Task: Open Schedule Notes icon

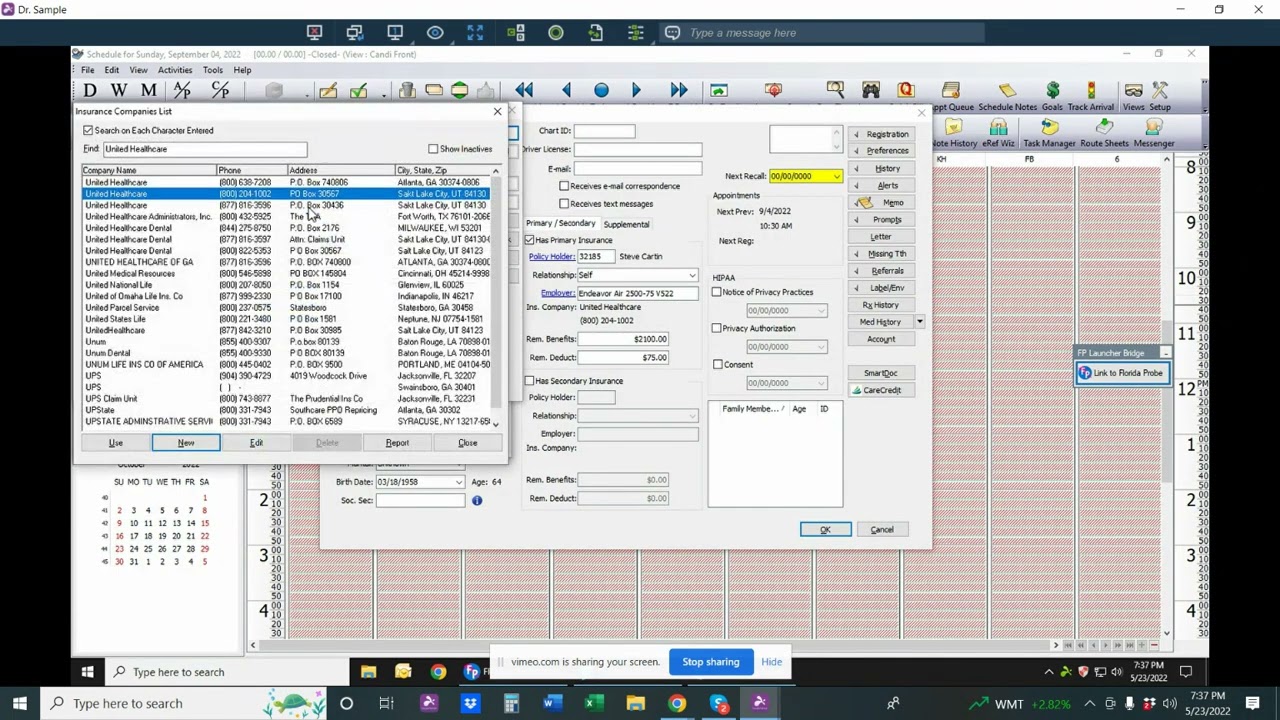Action: [x=1007, y=97]
